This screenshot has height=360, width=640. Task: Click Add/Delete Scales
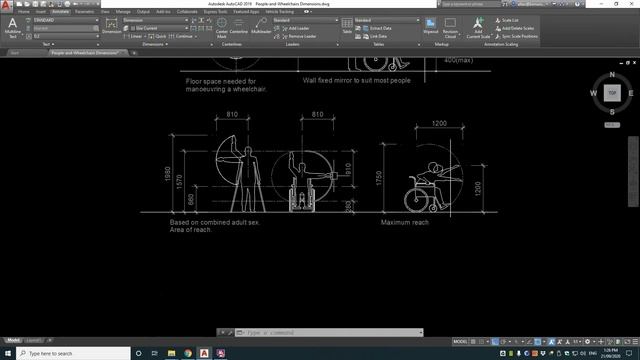tap(514, 28)
